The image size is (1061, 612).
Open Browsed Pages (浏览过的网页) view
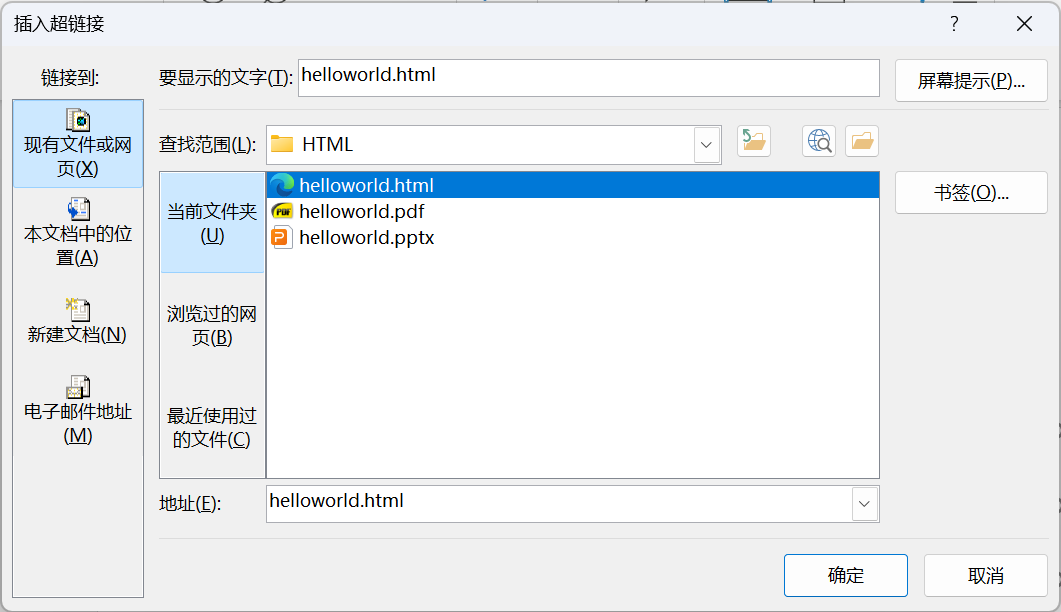pyautogui.click(x=212, y=325)
